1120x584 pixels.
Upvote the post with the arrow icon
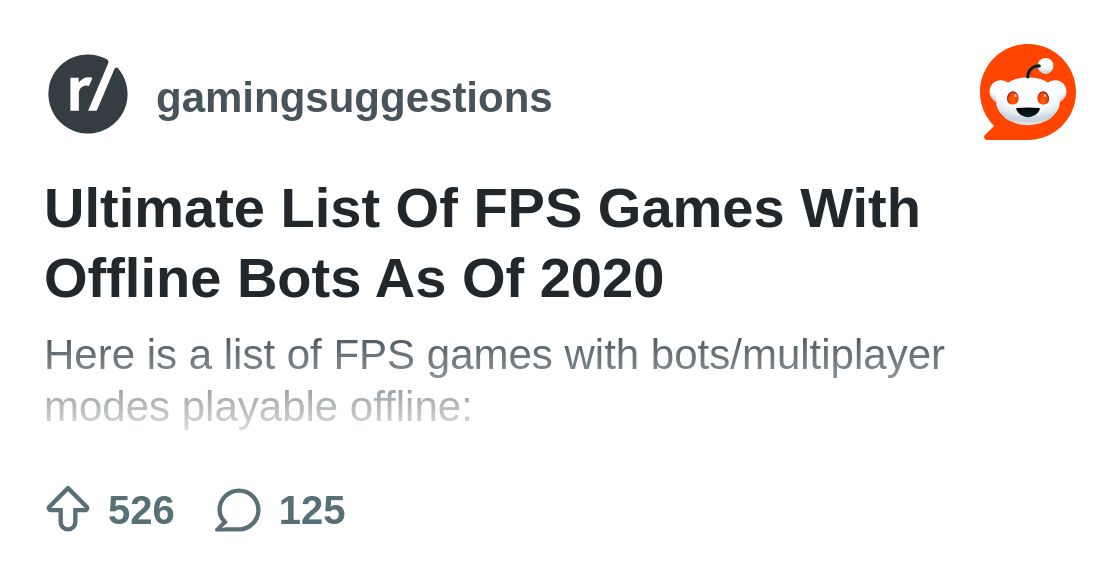coord(68,509)
